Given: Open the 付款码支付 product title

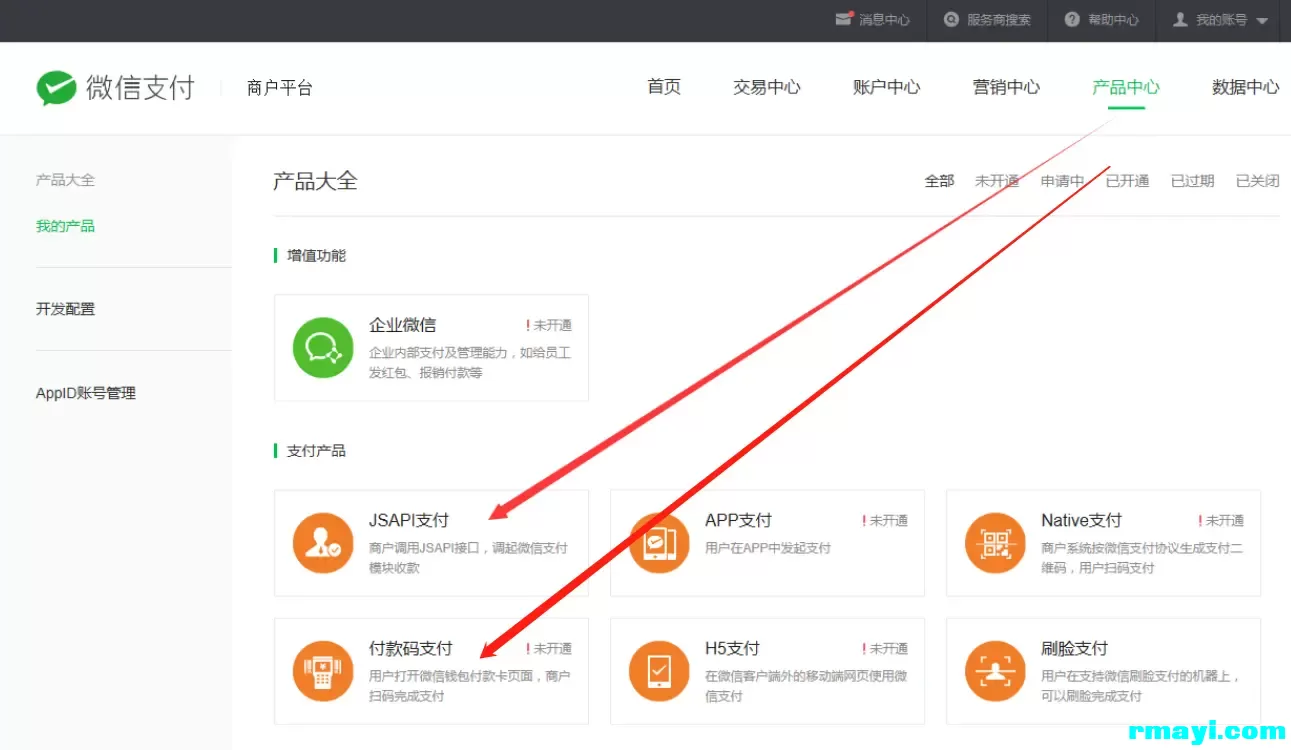Looking at the screenshot, I should (x=411, y=648).
